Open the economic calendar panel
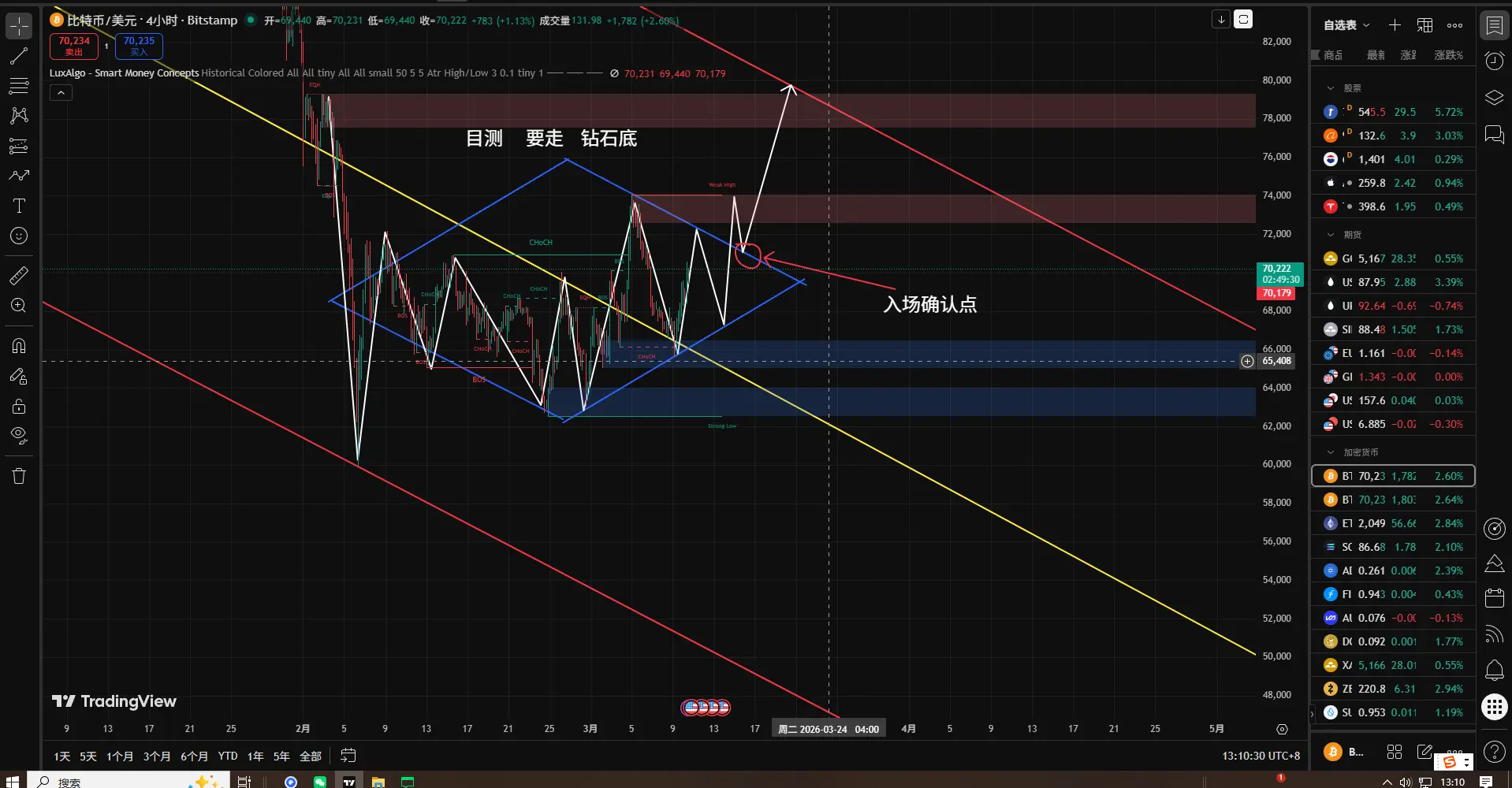Screen dimensions: 1512x788 click(1494, 598)
